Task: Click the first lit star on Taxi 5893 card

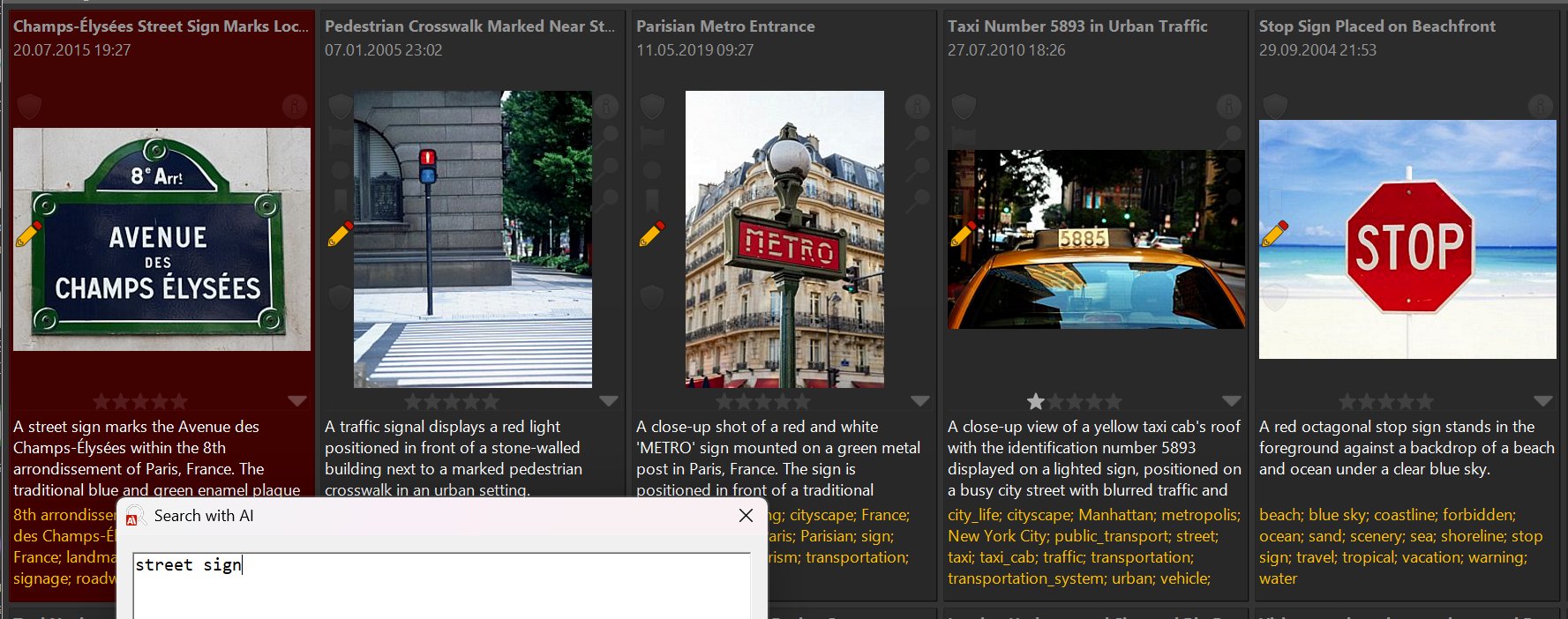Action: click(1036, 402)
